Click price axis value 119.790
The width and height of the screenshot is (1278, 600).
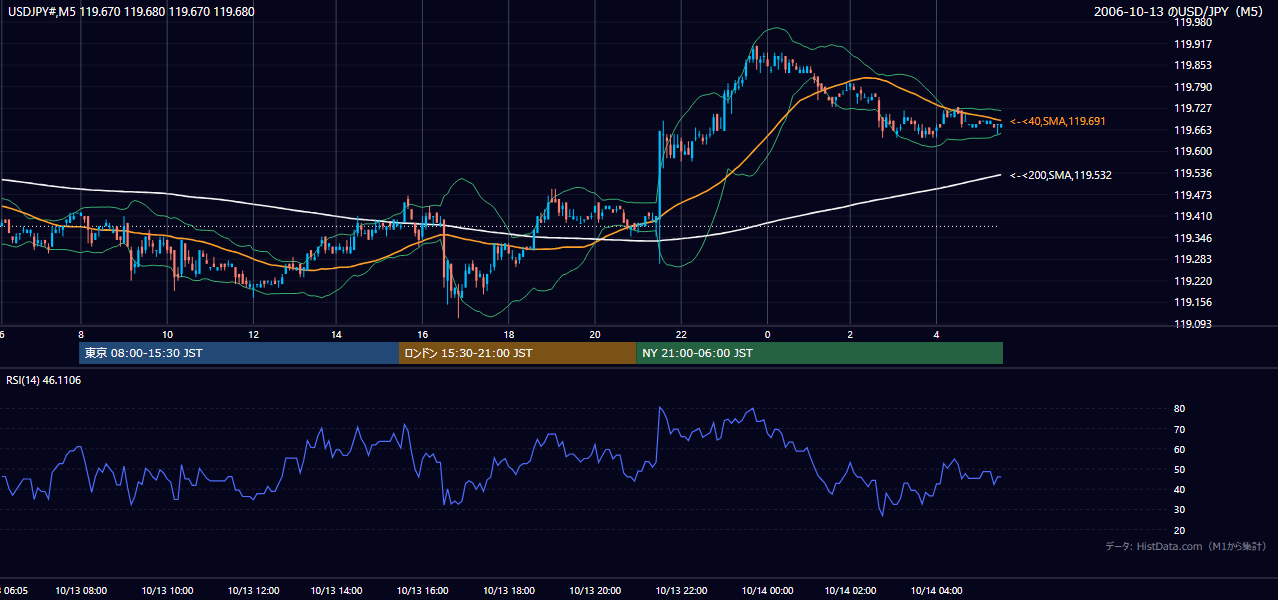point(1193,87)
